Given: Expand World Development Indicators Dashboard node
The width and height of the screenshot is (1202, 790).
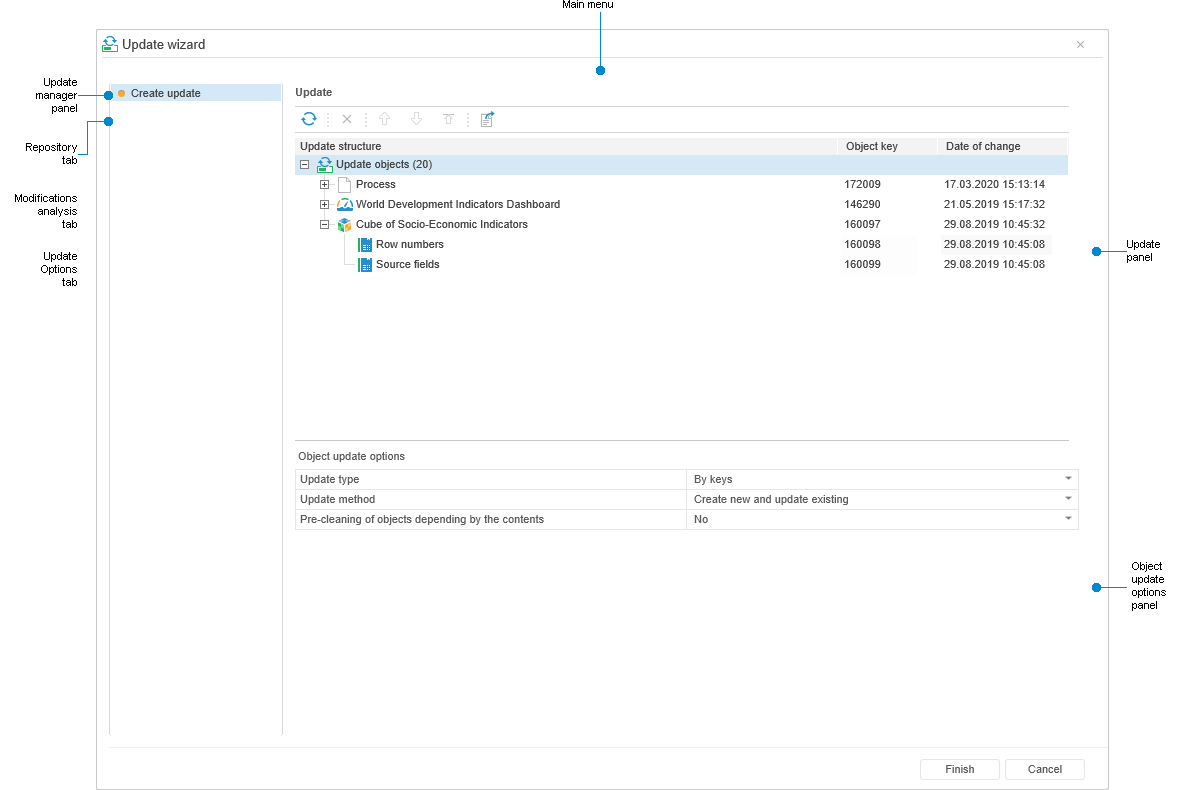Looking at the screenshot, I should (324, 204).
